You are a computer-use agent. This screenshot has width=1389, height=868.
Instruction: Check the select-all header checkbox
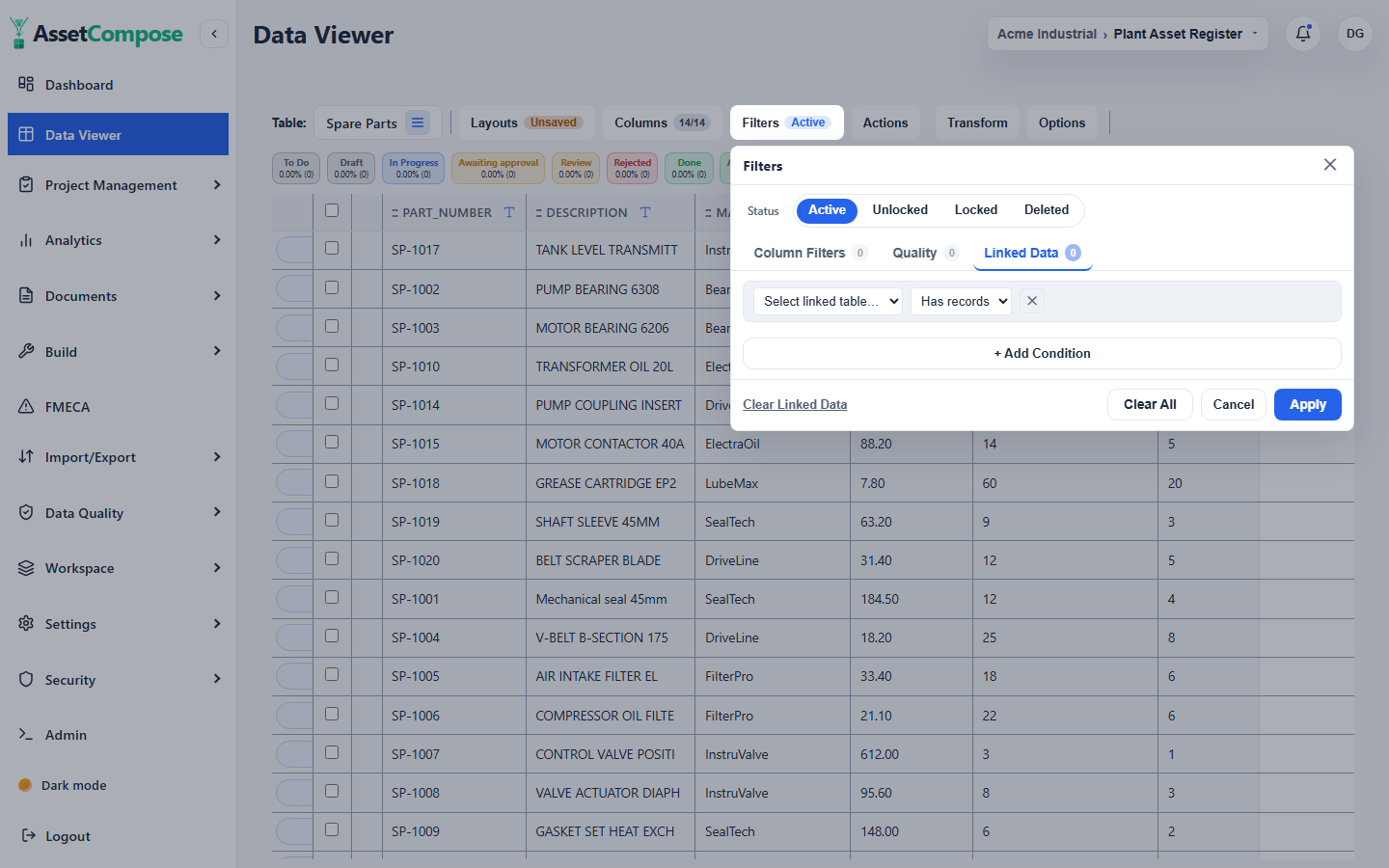pos(332,210)
